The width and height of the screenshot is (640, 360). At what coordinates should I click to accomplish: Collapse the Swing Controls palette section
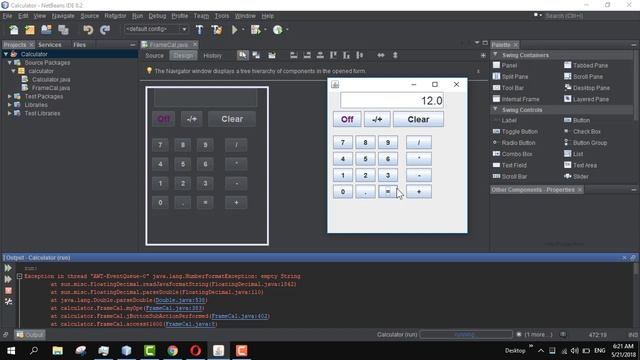point(496,109)
